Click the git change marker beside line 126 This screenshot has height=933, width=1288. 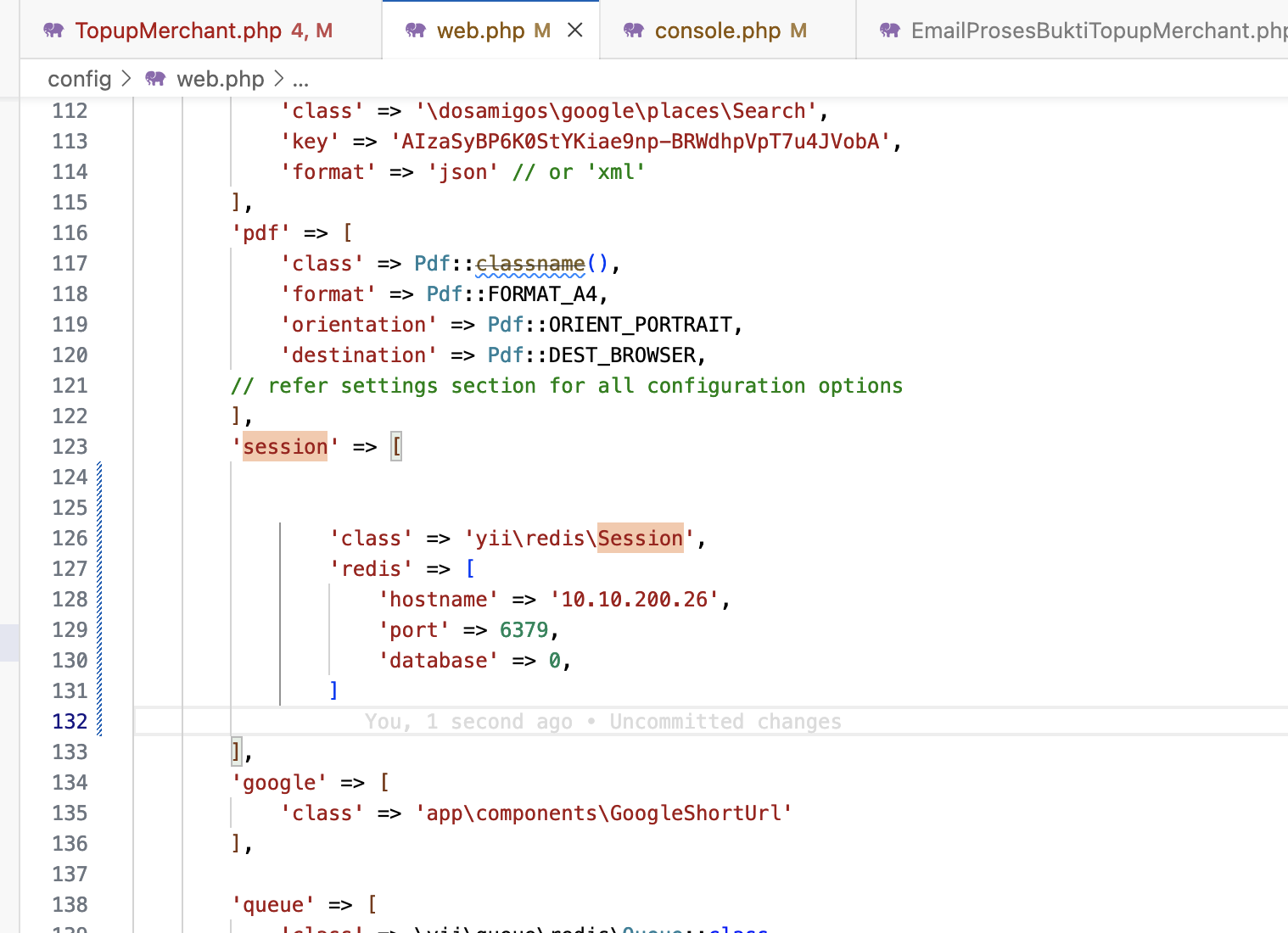pos(99,539)
